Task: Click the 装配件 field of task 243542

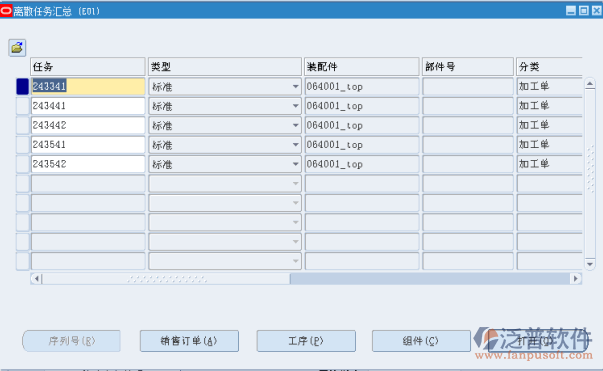Action: 361,164
